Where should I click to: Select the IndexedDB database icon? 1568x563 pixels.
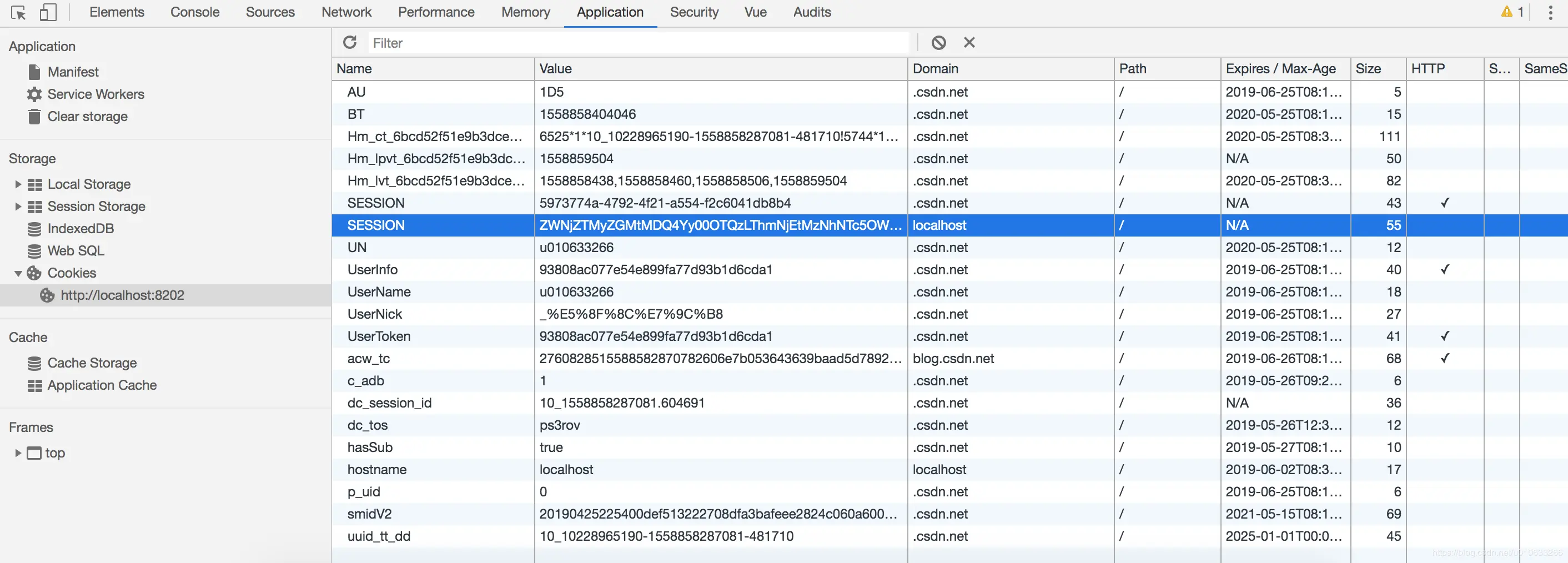pos(34,229)
